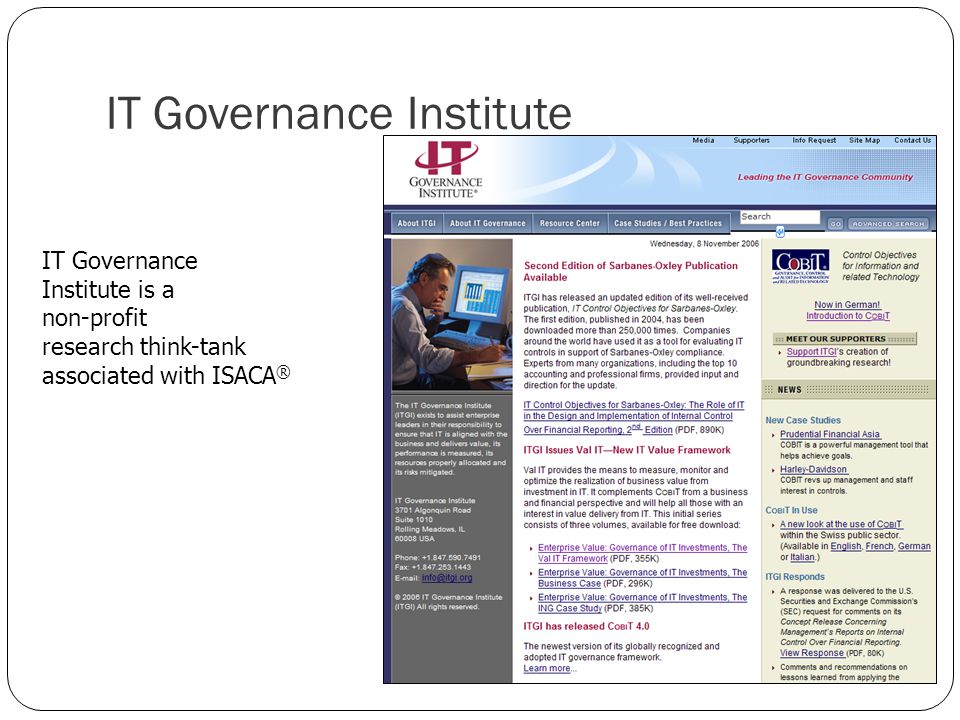The height and width of the screenshot is (720, 960).
Task: Click the slide title 'IT Governance Institute'
Action: tap(339, 113)
